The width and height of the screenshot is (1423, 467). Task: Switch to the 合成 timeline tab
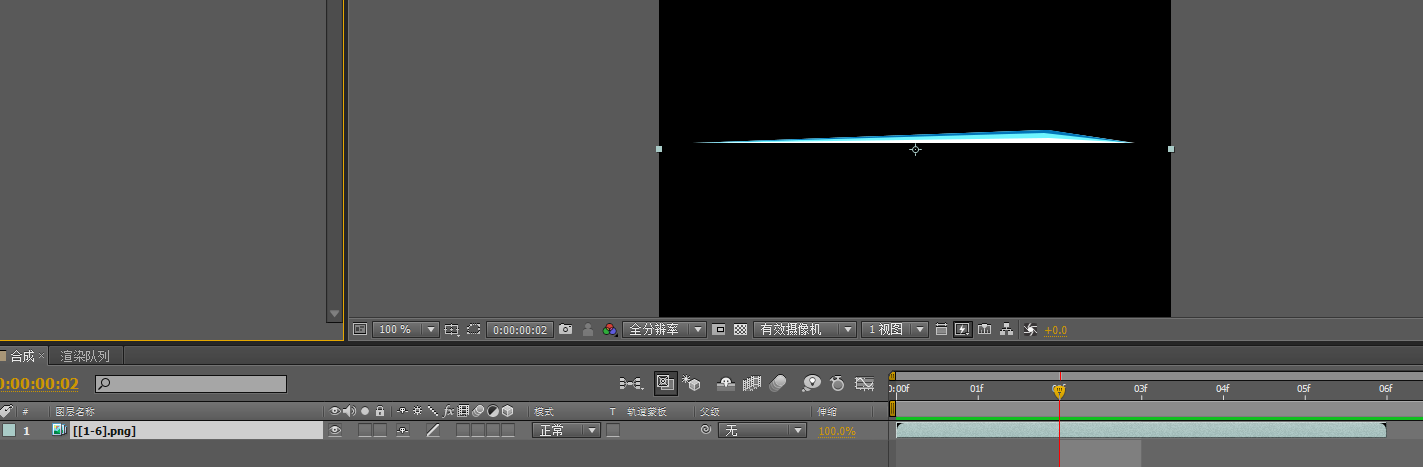[x=22, y=356]
